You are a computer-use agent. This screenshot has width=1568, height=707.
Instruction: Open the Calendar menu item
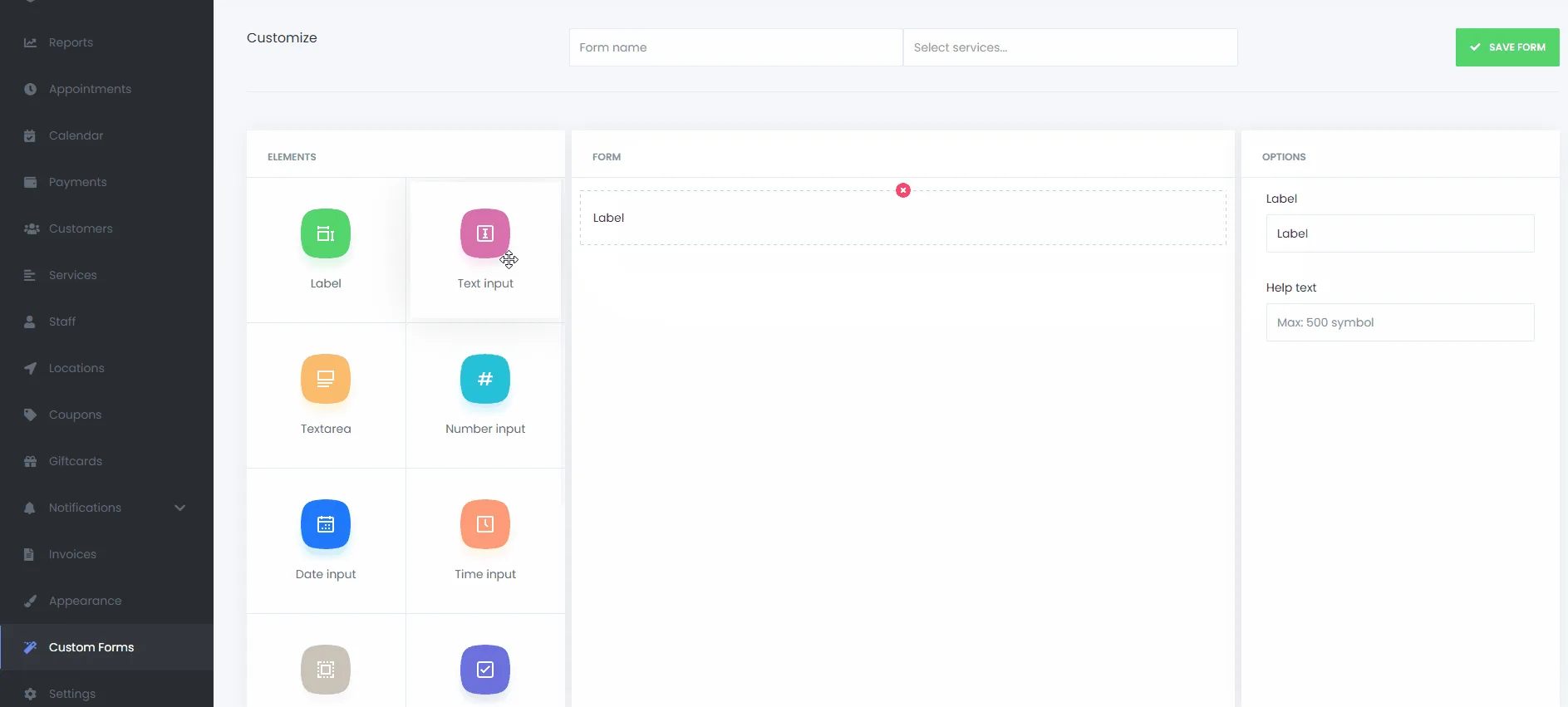click(x=76, y=135)
